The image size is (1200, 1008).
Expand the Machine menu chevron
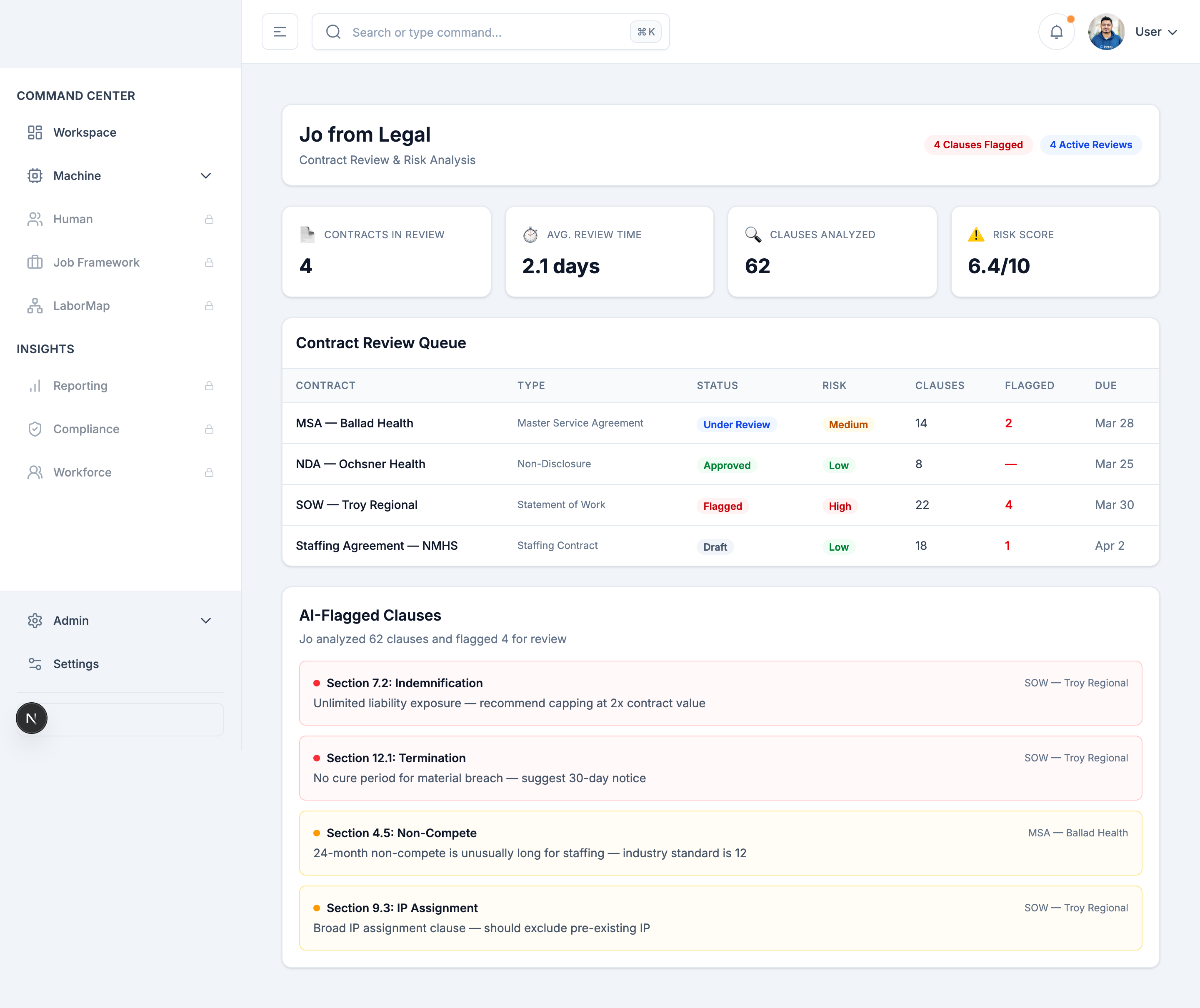[206, 176]
